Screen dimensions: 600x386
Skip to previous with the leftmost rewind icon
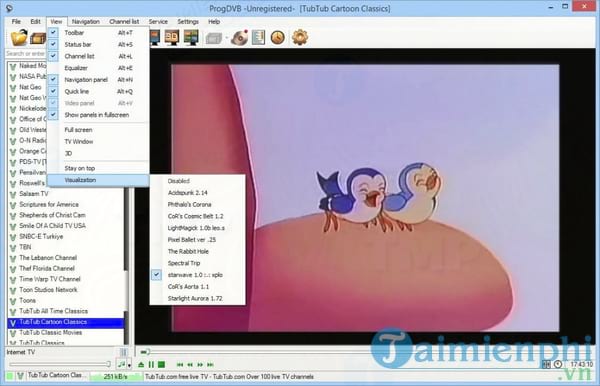click(x=180, y=365)
